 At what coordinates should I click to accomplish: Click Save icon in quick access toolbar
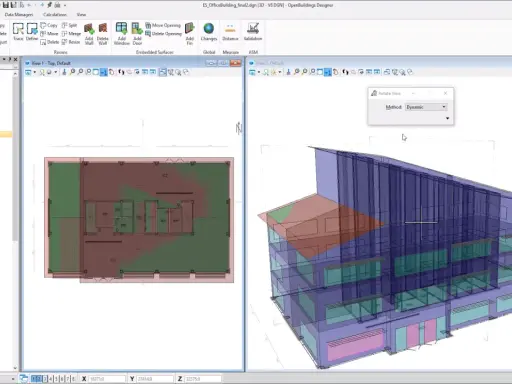6,5
